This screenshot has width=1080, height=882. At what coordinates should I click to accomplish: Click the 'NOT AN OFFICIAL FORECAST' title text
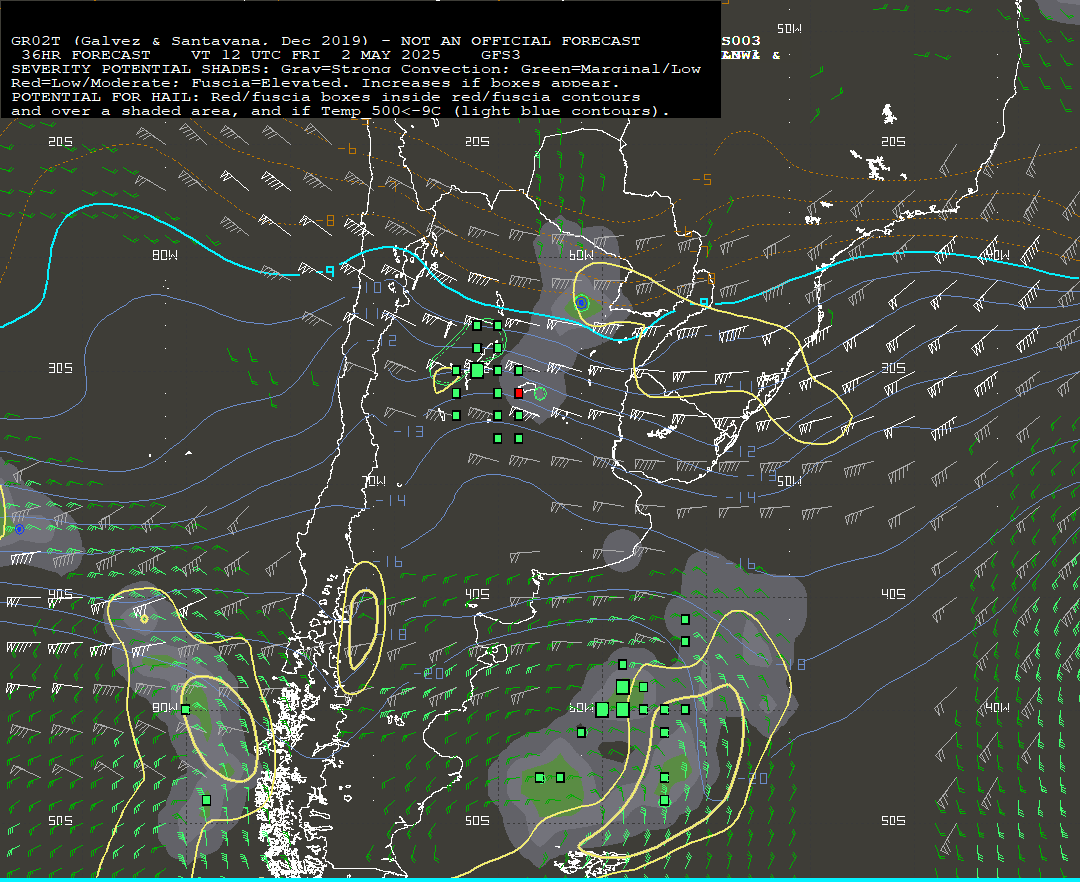(x=520, y=41)
